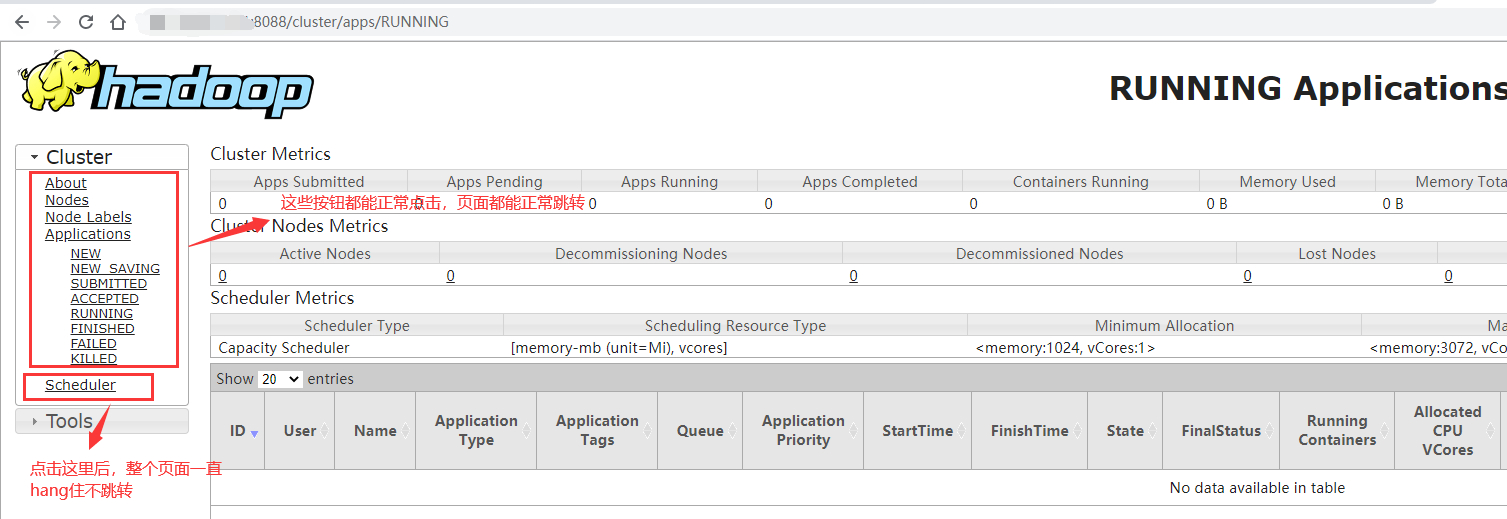Click the <memory:1024, vCores:1> value
The width and height of the screenshot is (1507, 519).
pos(1065,348)
